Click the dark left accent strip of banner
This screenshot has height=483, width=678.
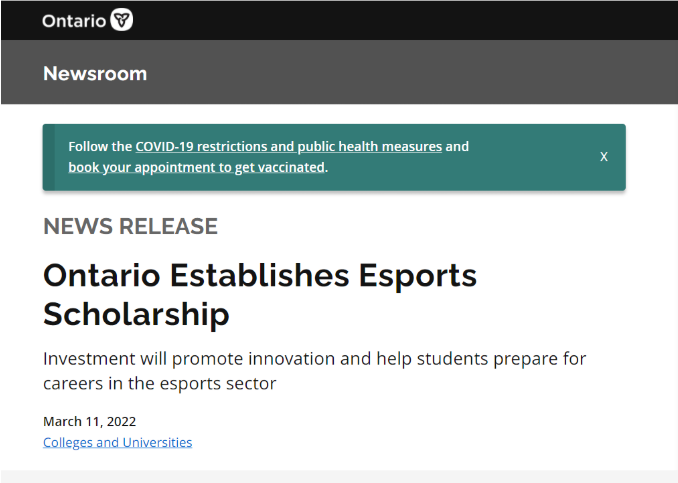point(48,157)
